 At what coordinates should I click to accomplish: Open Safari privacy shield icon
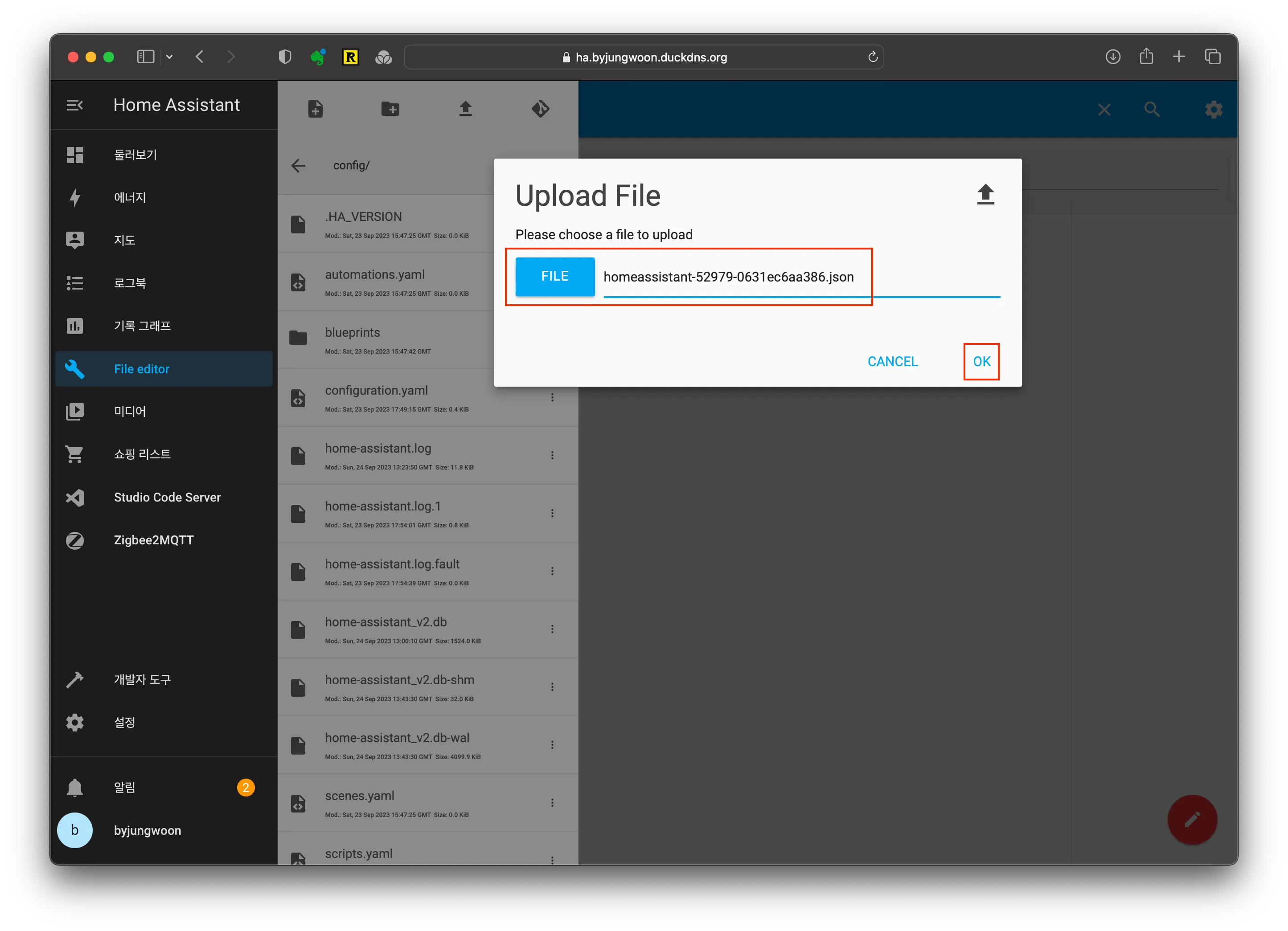click(x=284, y=57)
